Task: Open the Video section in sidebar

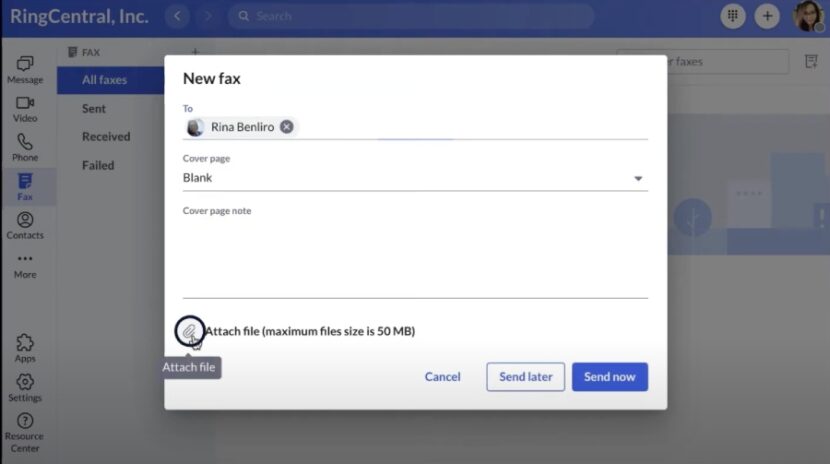Action: 25,109
